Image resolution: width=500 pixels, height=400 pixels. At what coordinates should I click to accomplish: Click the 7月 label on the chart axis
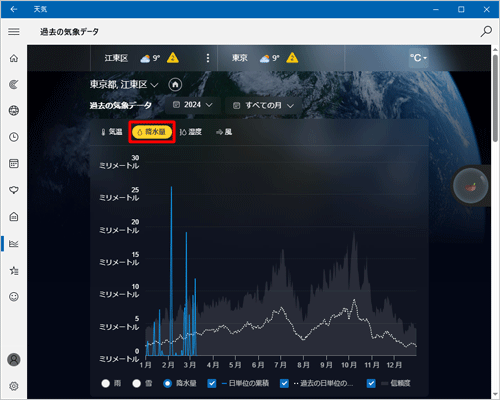(x=280, y=365)
